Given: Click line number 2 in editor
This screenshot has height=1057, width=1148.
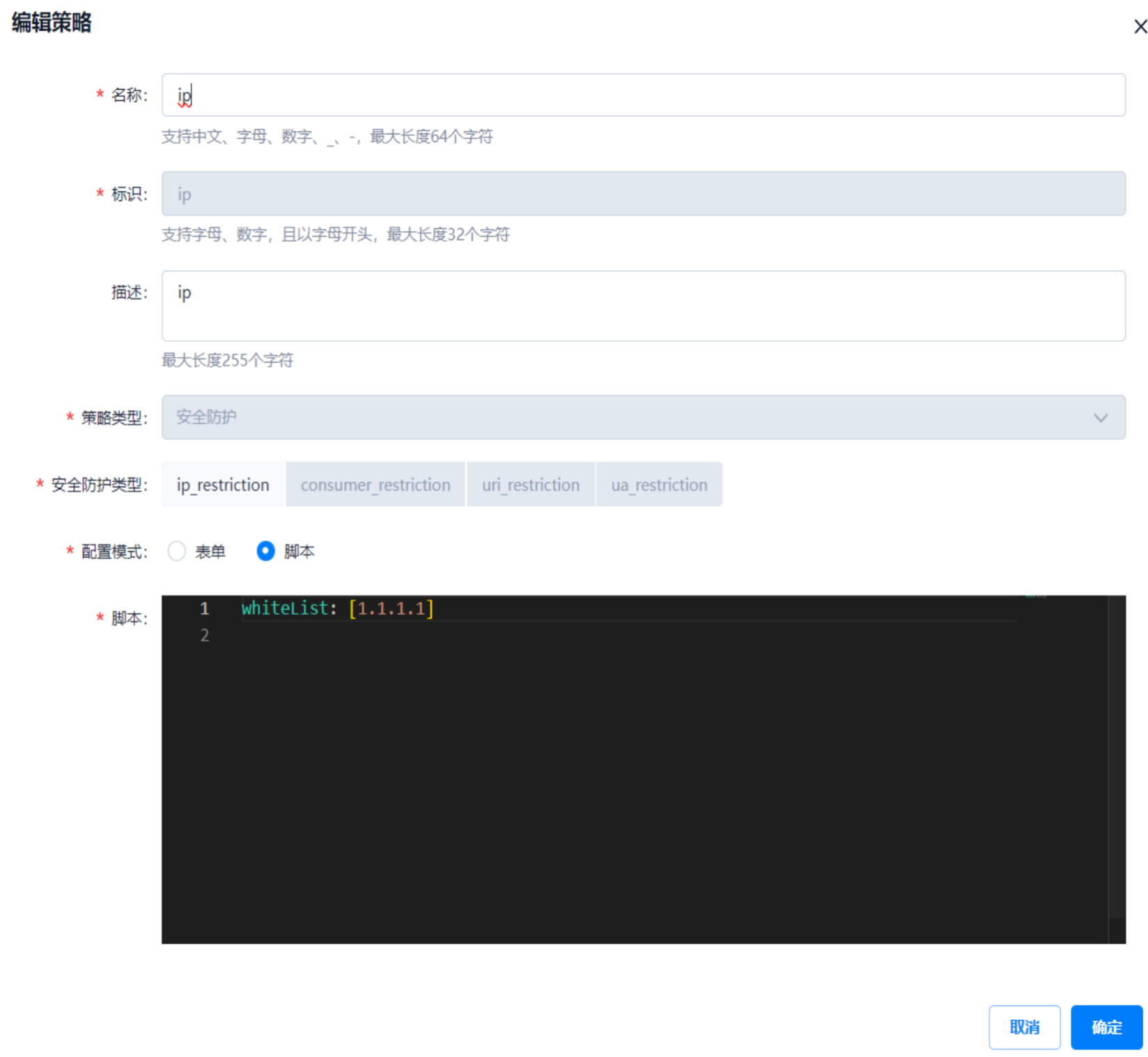Looking at the screenshot, I should click(205, 635).
